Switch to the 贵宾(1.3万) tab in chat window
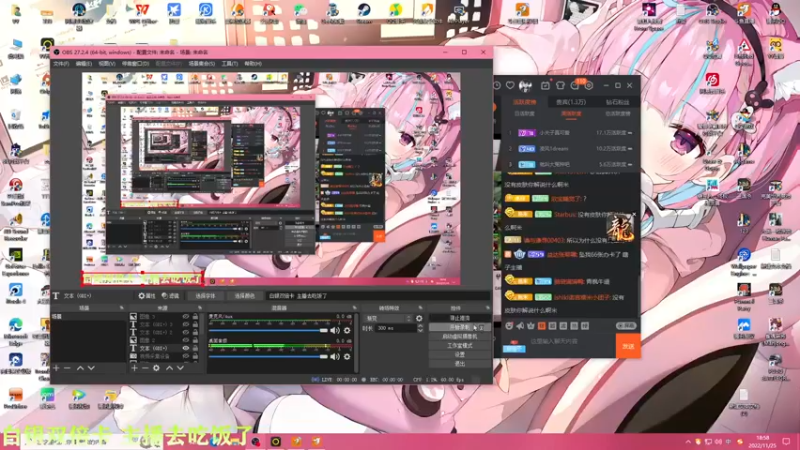Screen dimensions: 800x450 click(x=570, y=102)
